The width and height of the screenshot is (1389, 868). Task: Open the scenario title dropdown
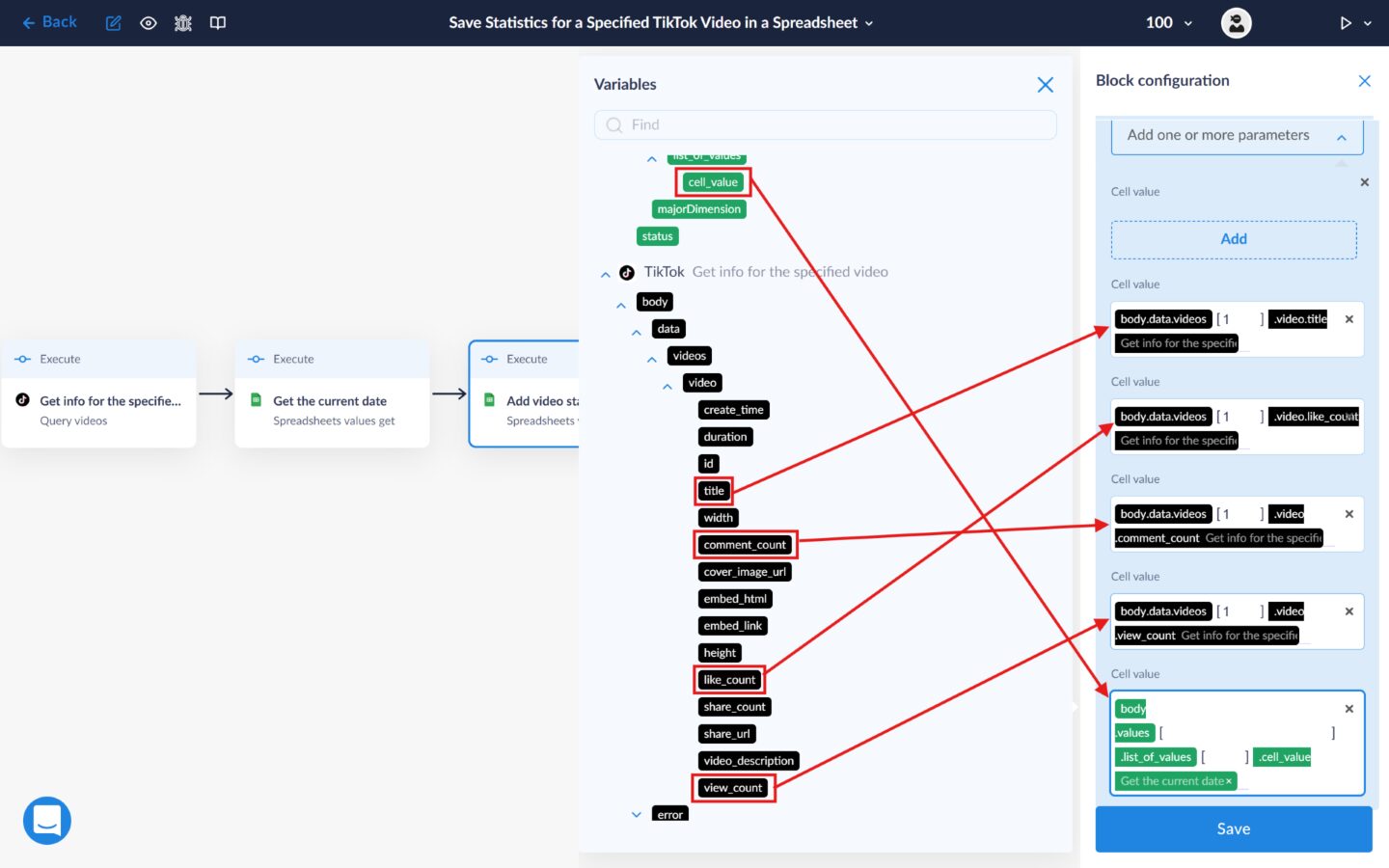click(868, 23)
